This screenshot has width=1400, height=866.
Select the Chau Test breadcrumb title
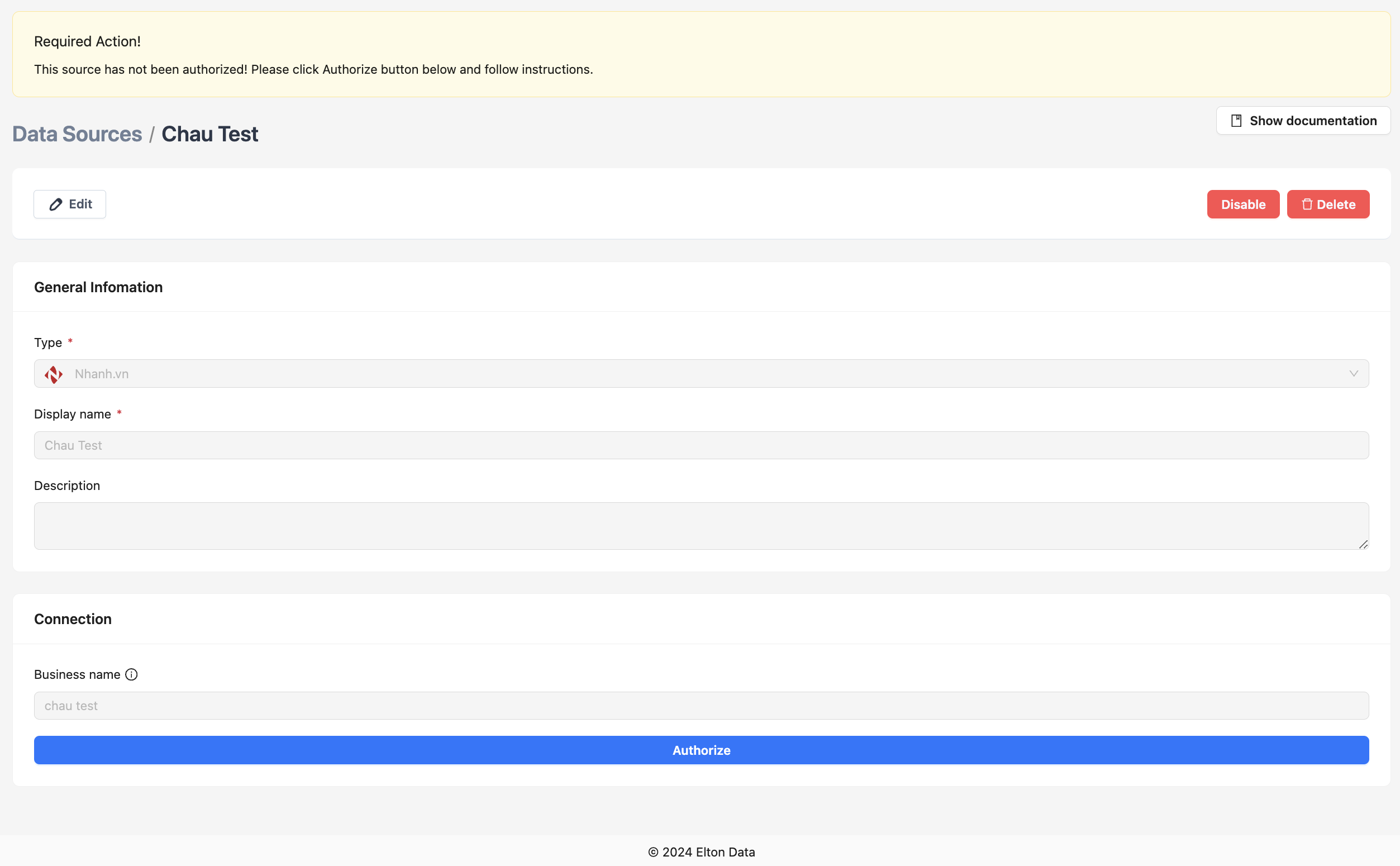pos(209,134)
